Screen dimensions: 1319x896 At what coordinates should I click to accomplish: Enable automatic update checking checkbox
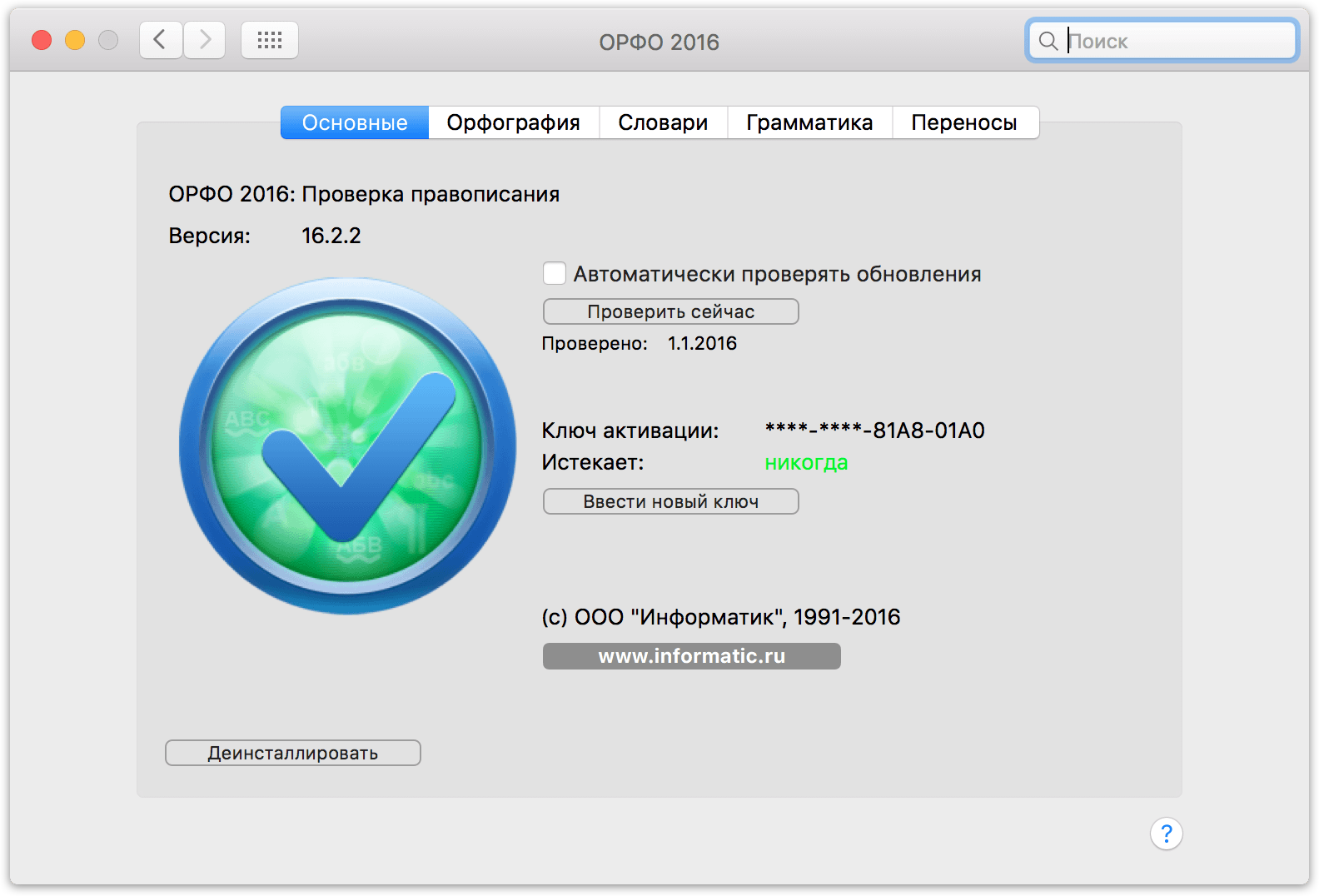click(555, 273)
